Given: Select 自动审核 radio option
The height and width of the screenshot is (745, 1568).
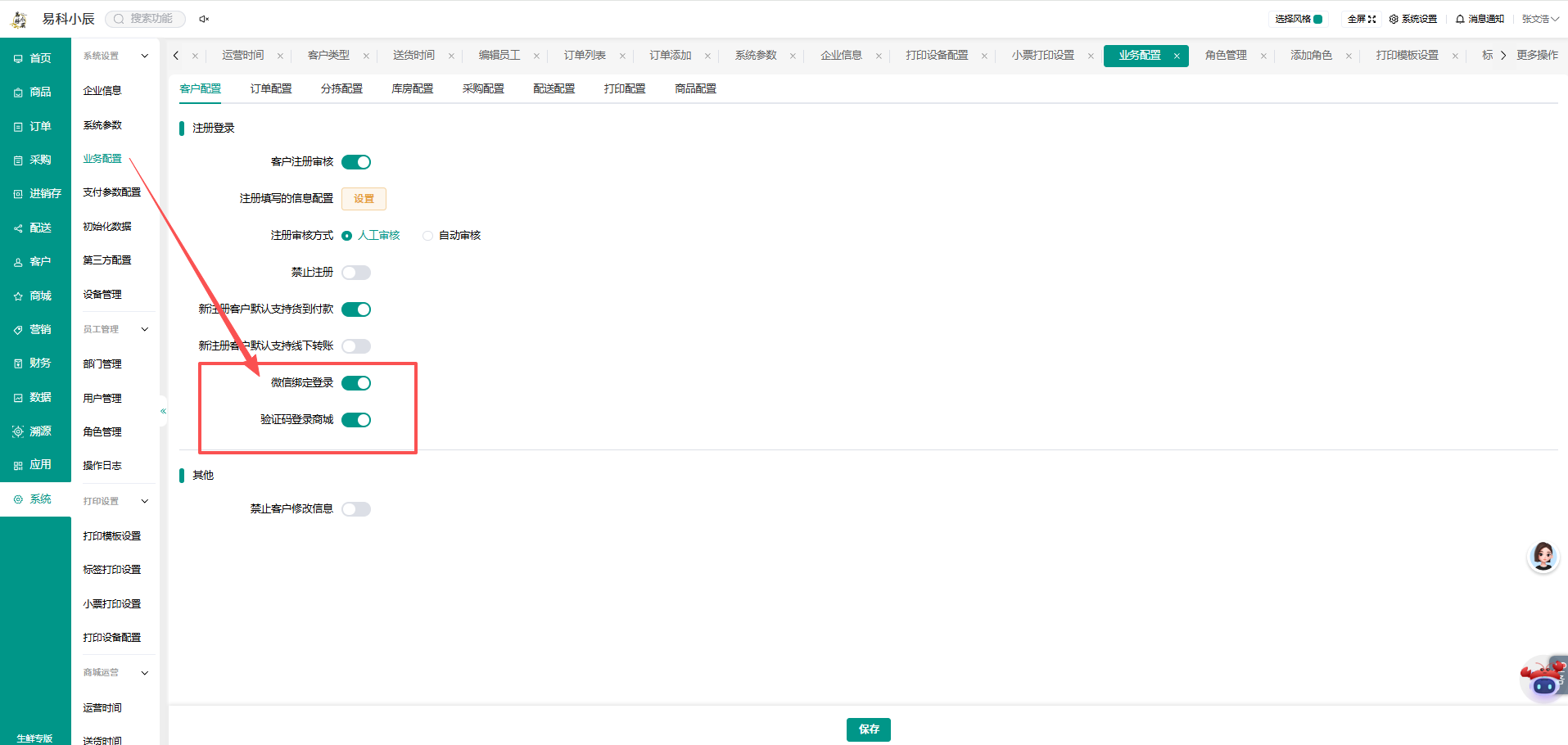Looking at the screenshot, I should point(451,236).
